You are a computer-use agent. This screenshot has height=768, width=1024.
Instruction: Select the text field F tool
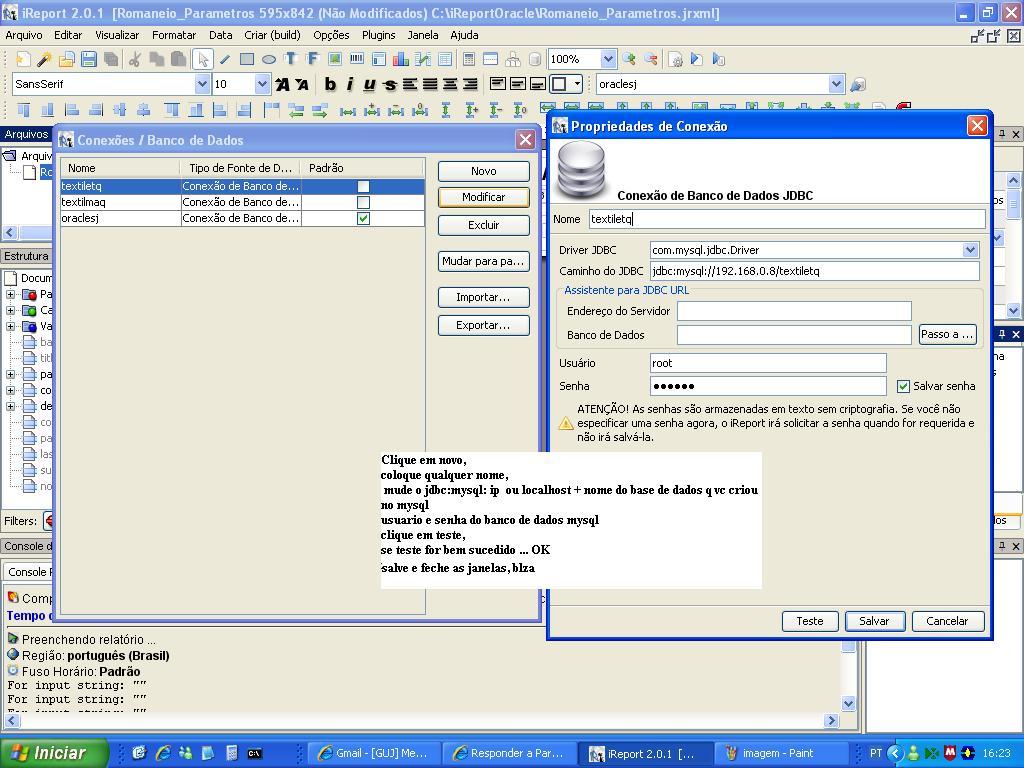point(313,59)
